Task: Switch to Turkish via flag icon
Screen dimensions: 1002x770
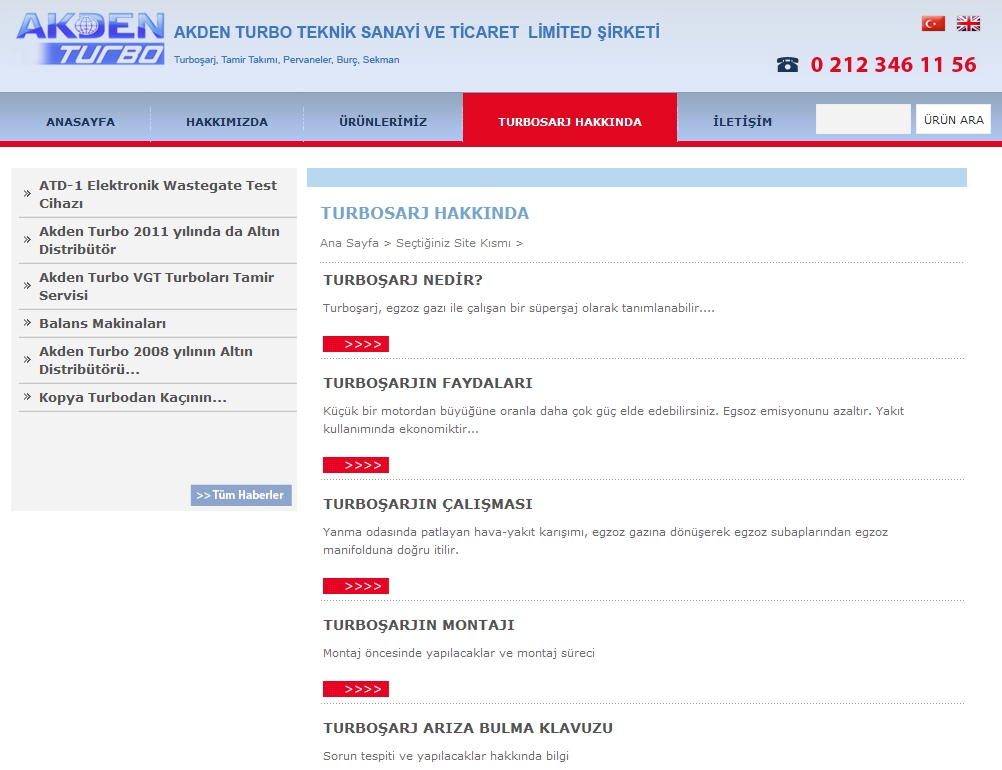Action: [x=933, y=24]
